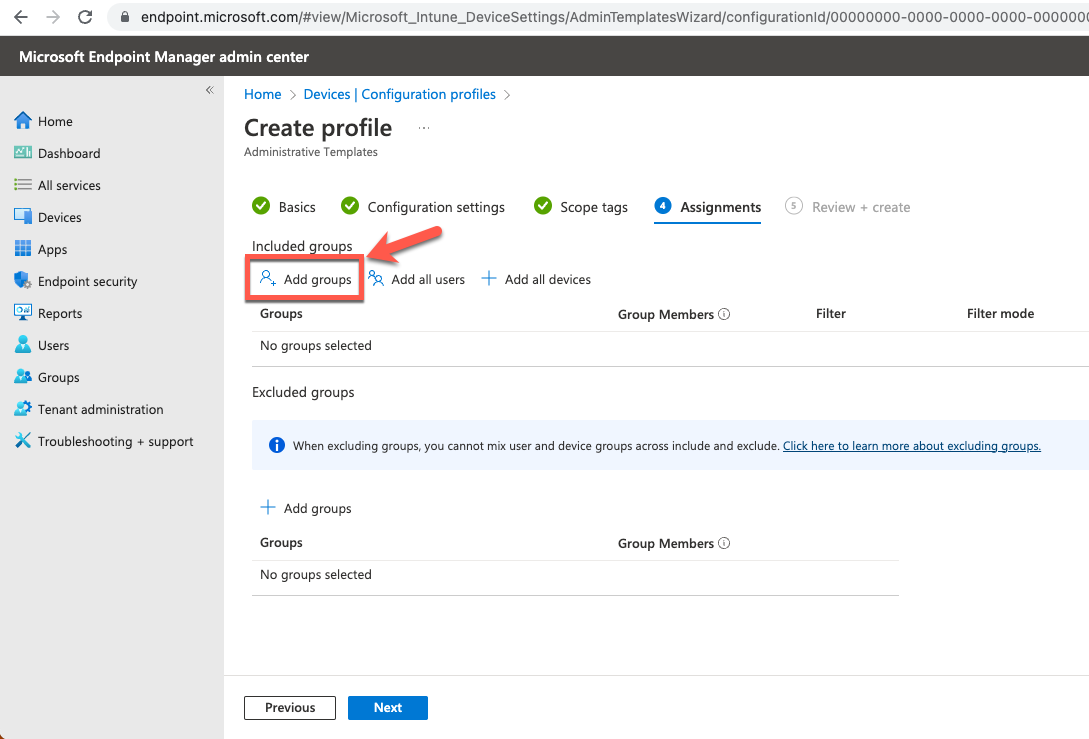Click plus icon for Add all devices

[x=489, y=279]
